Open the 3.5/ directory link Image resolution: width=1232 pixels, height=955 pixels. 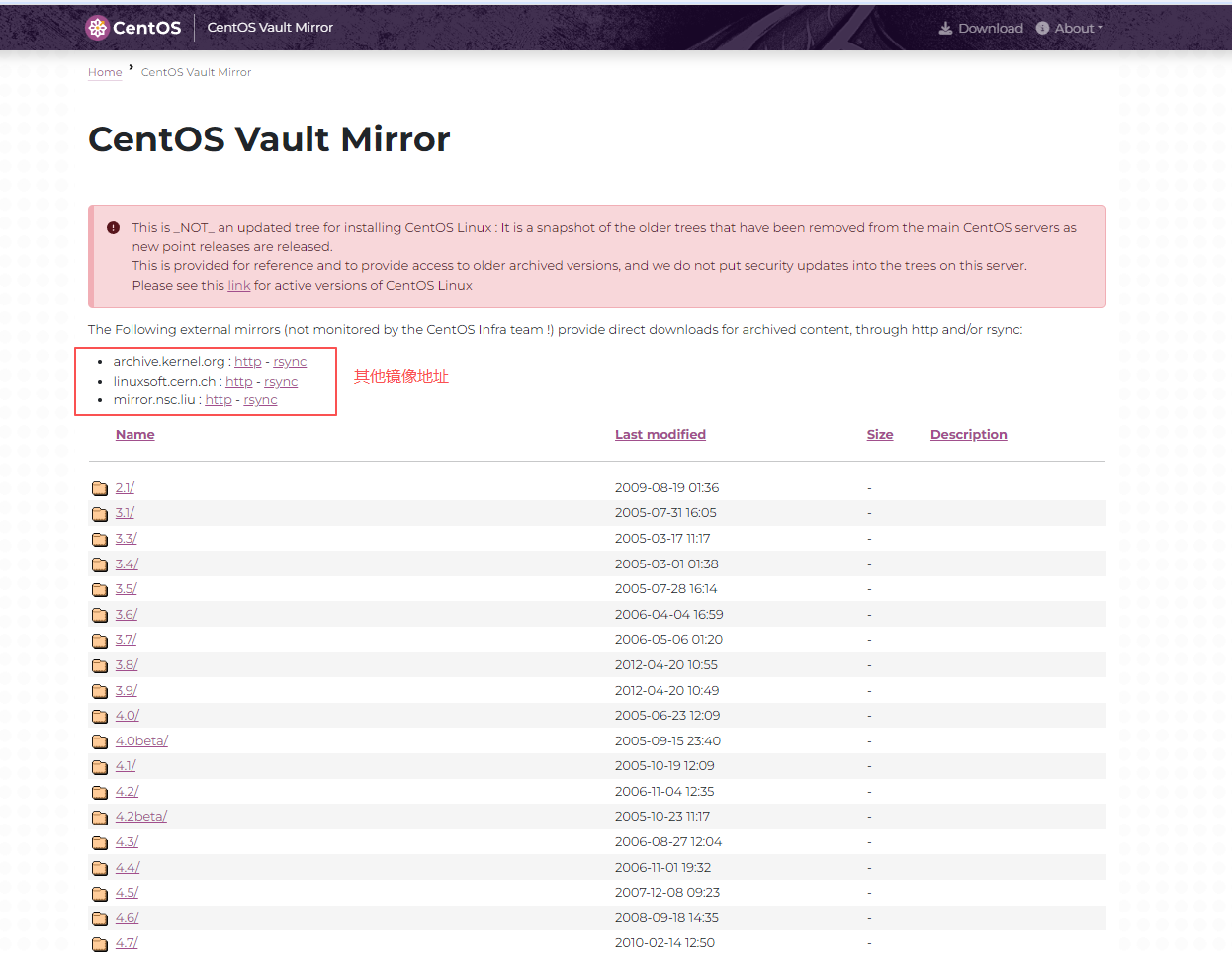(127, 589)
